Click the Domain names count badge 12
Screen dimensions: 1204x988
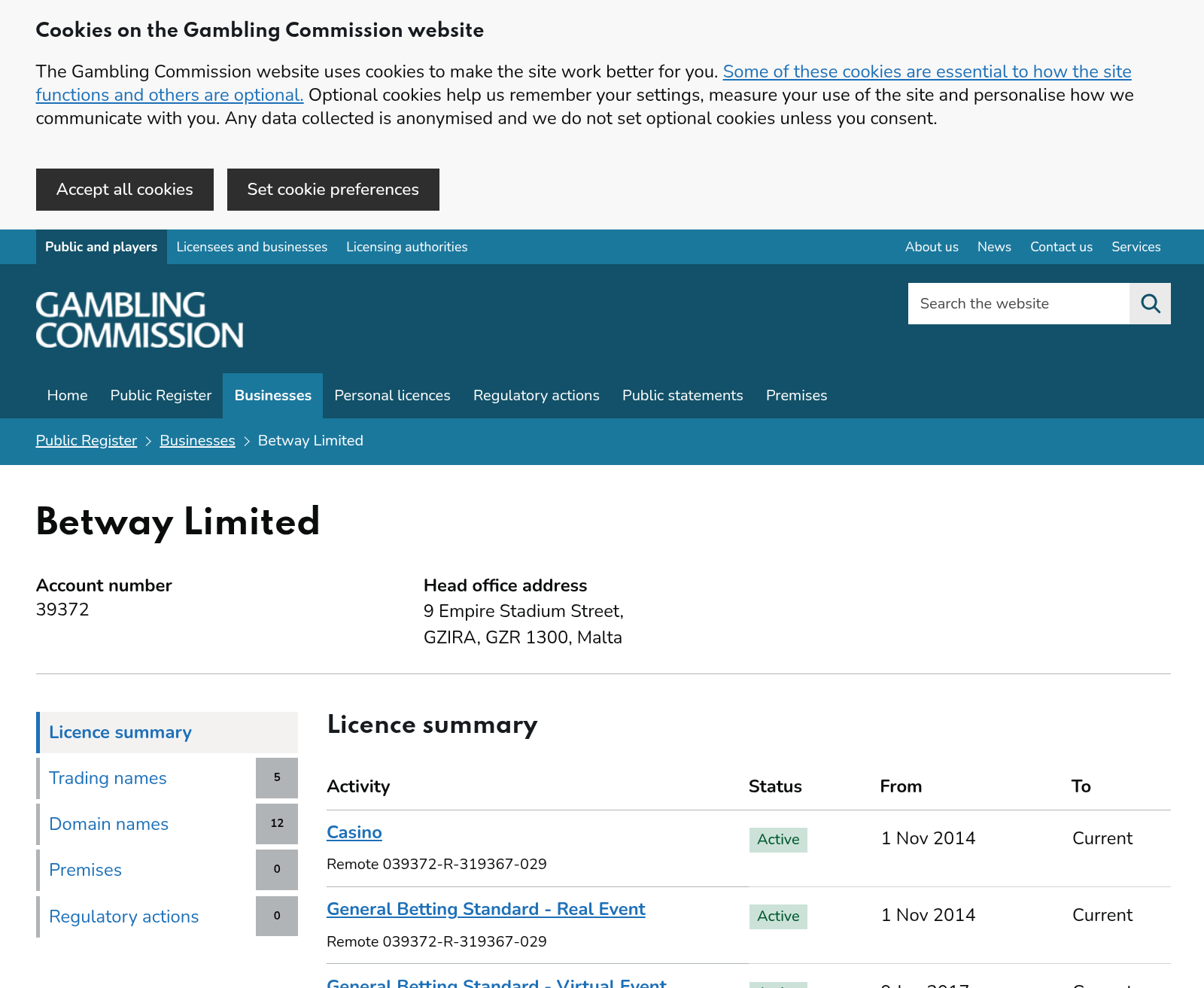[x=277, y=824]
